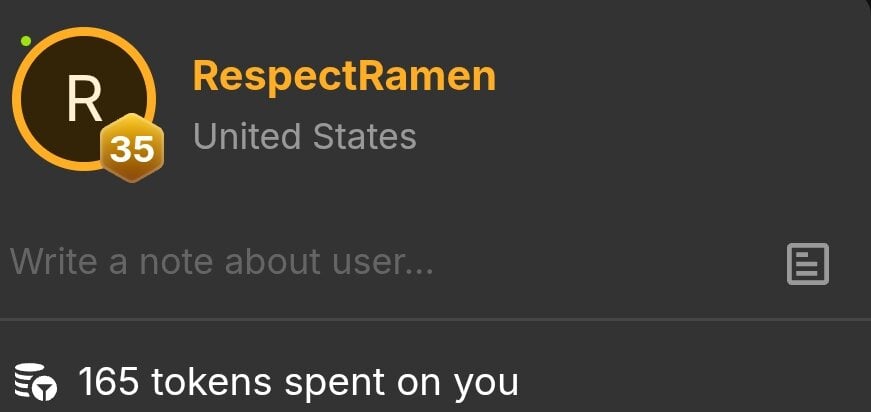Click the gold level 35 hexagon badge

(132, 148)
